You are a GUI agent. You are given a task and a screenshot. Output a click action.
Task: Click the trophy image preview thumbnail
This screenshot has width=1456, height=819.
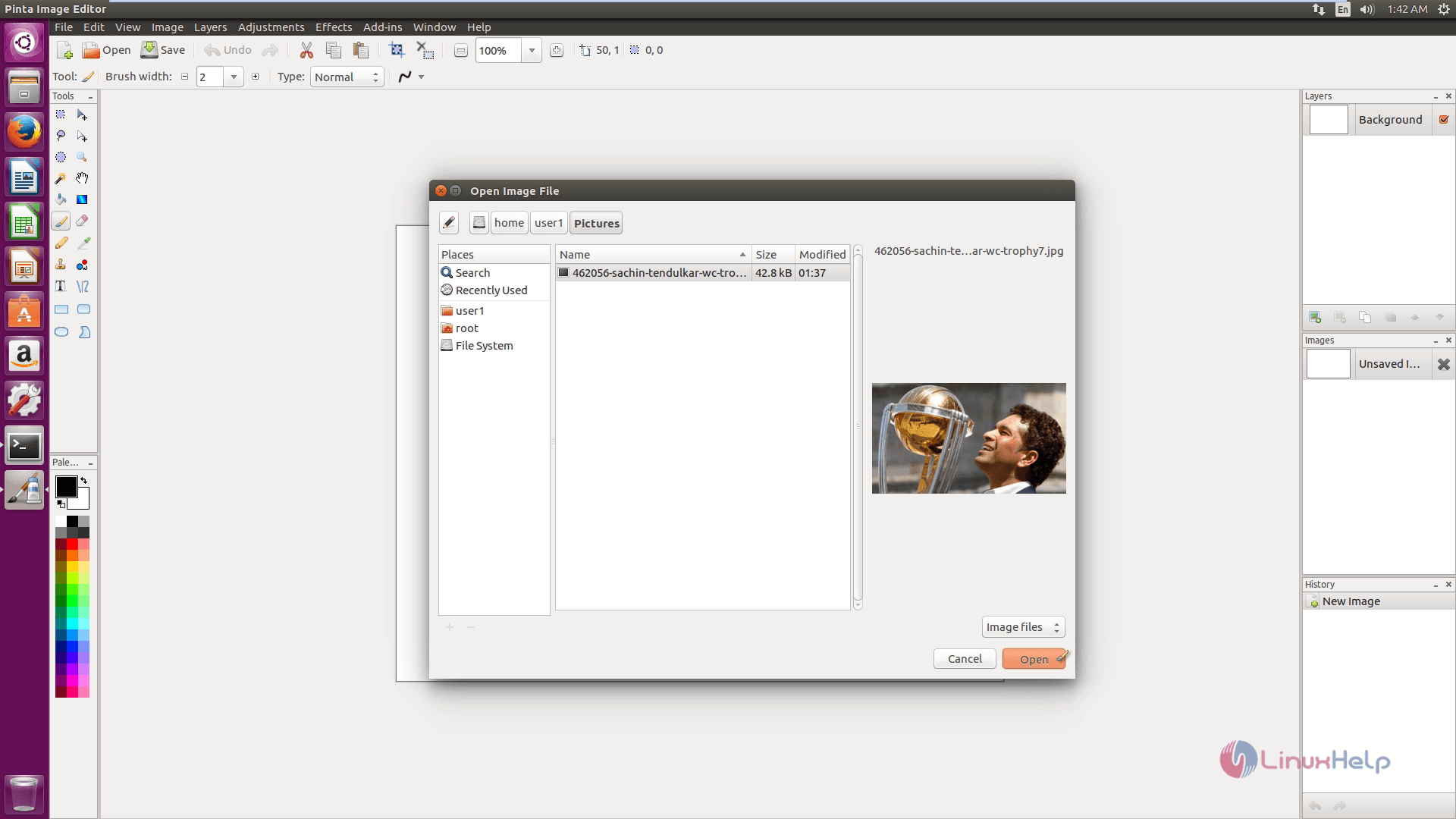point(968,438)
